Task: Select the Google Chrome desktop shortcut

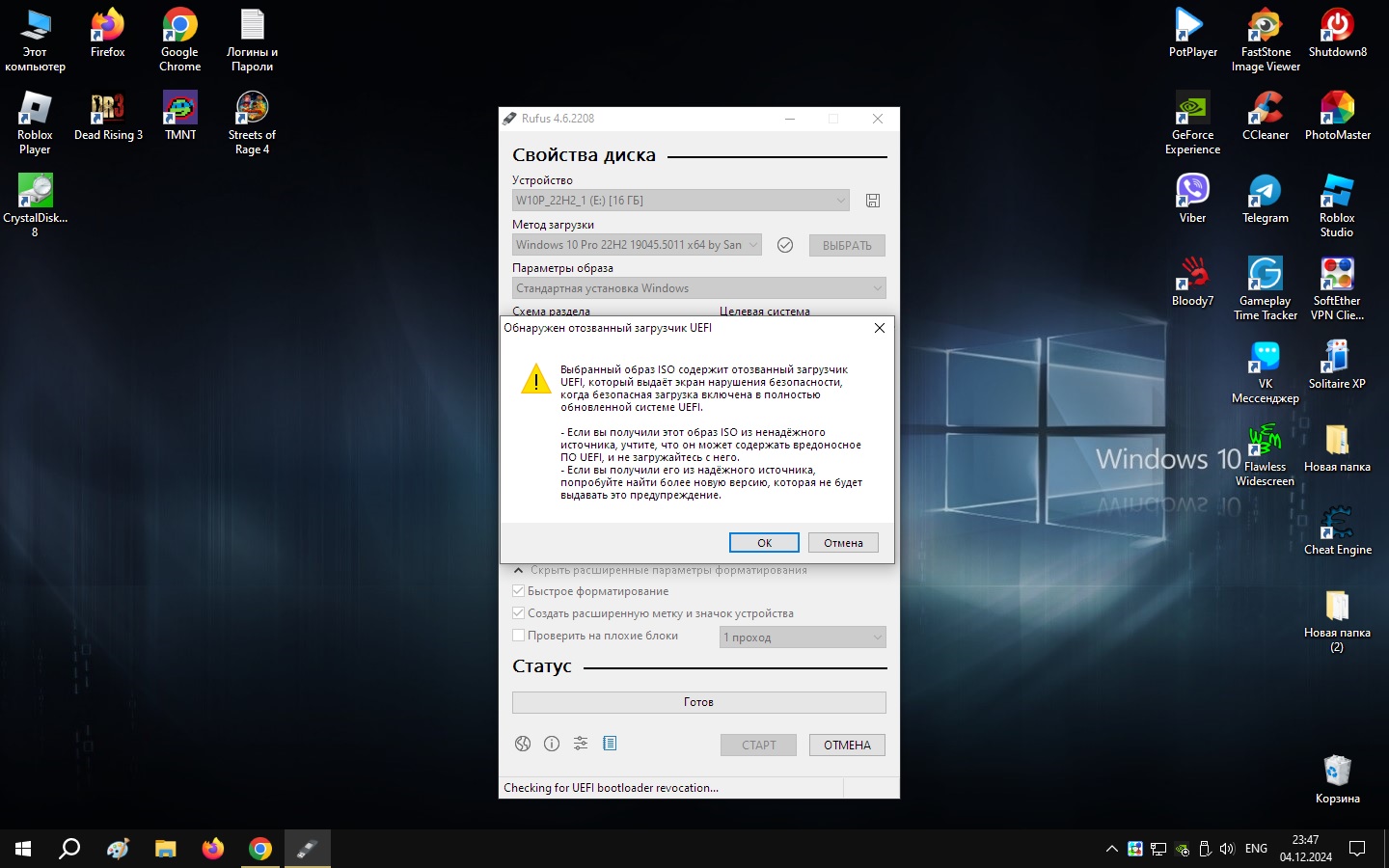Action: (x=180, y=41)
